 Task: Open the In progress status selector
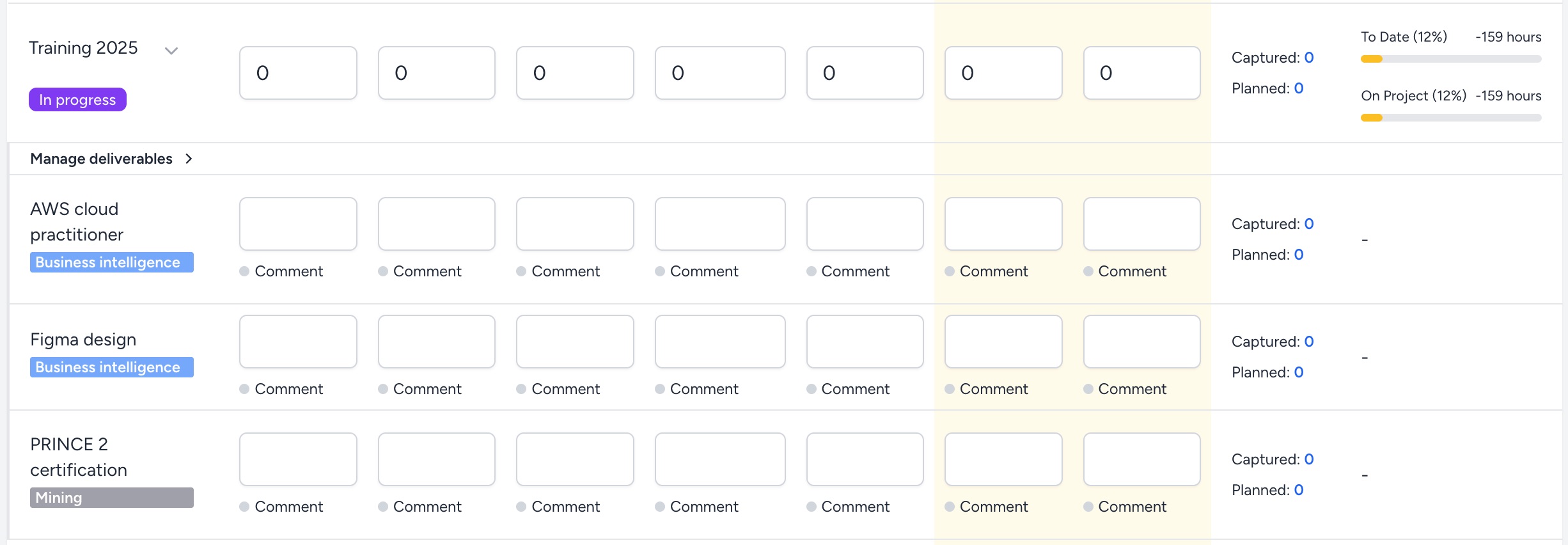[x=77, y=99]
